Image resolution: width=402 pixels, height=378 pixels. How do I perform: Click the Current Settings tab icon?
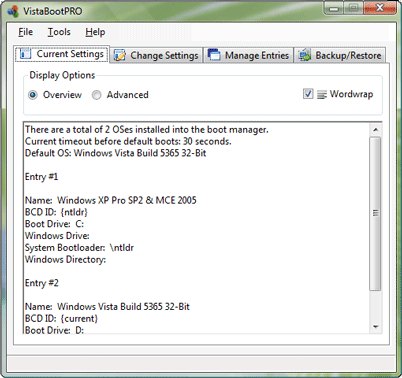click(25, 53)
